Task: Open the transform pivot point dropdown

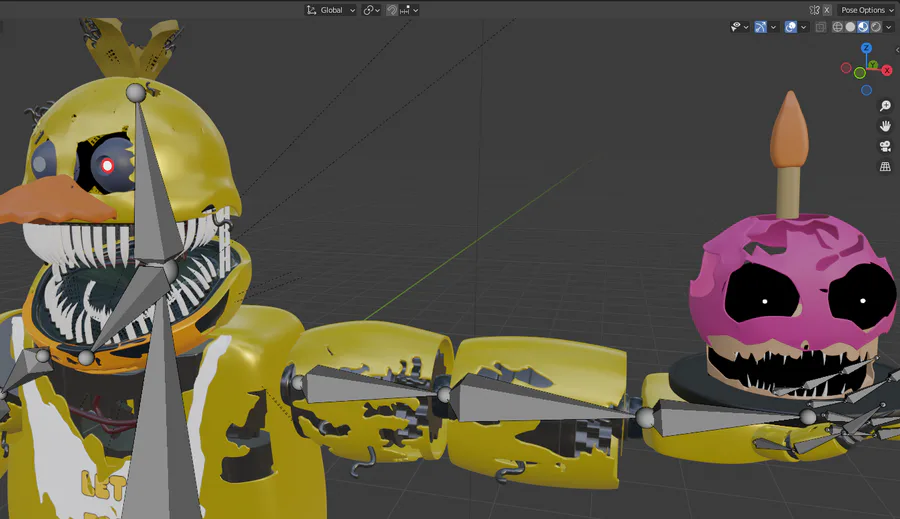Action: pos(372,10)
